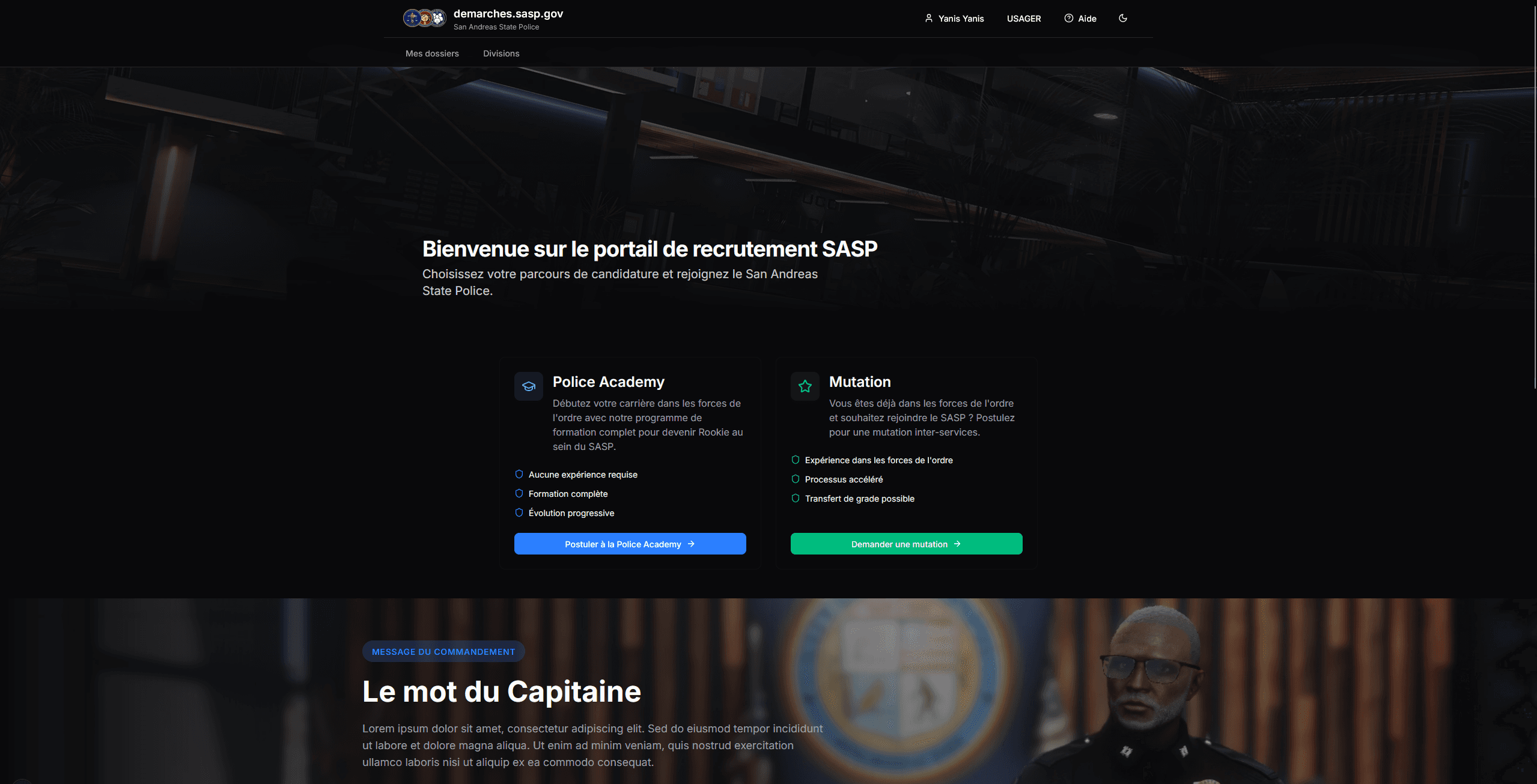Click the USAGER role label
The image size is (1537, 784).
click(1024, 19)
